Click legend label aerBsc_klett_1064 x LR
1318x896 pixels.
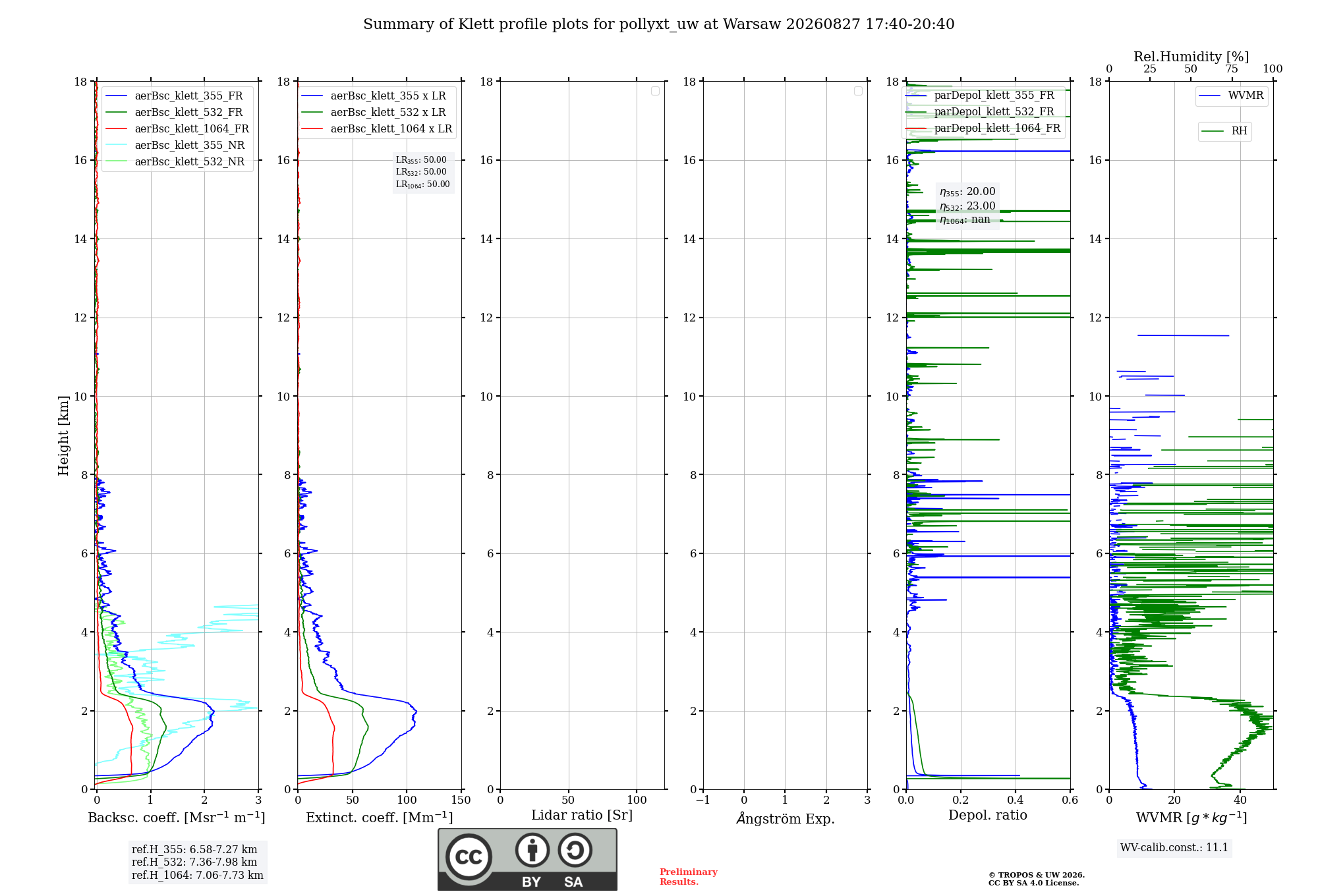point(391,129)
